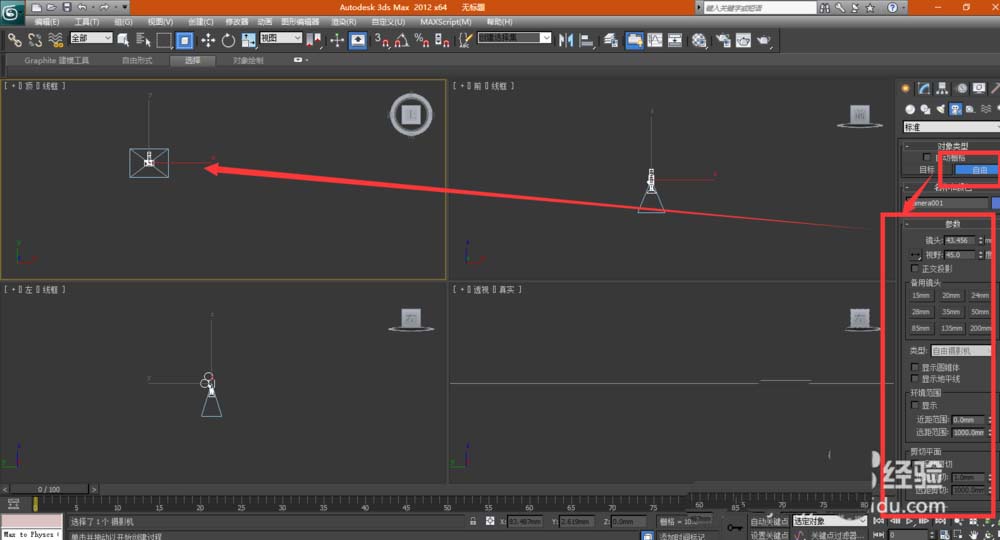Open the MAXScript(M) menu

coord(445,22)
